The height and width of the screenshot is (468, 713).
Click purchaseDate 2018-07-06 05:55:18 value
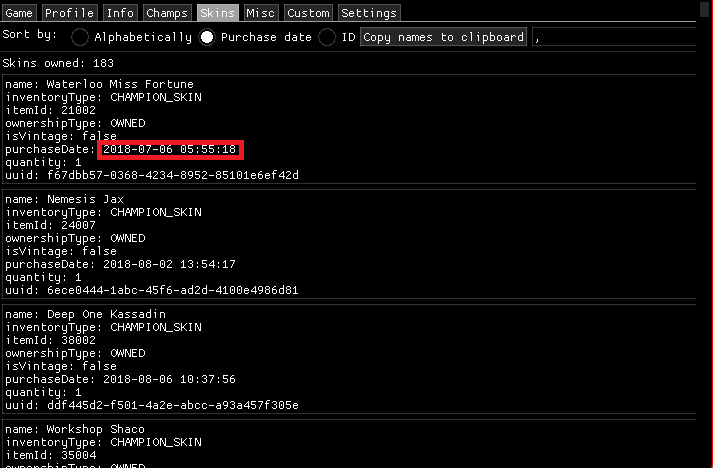pyautogui.click(x=170, y=149)
